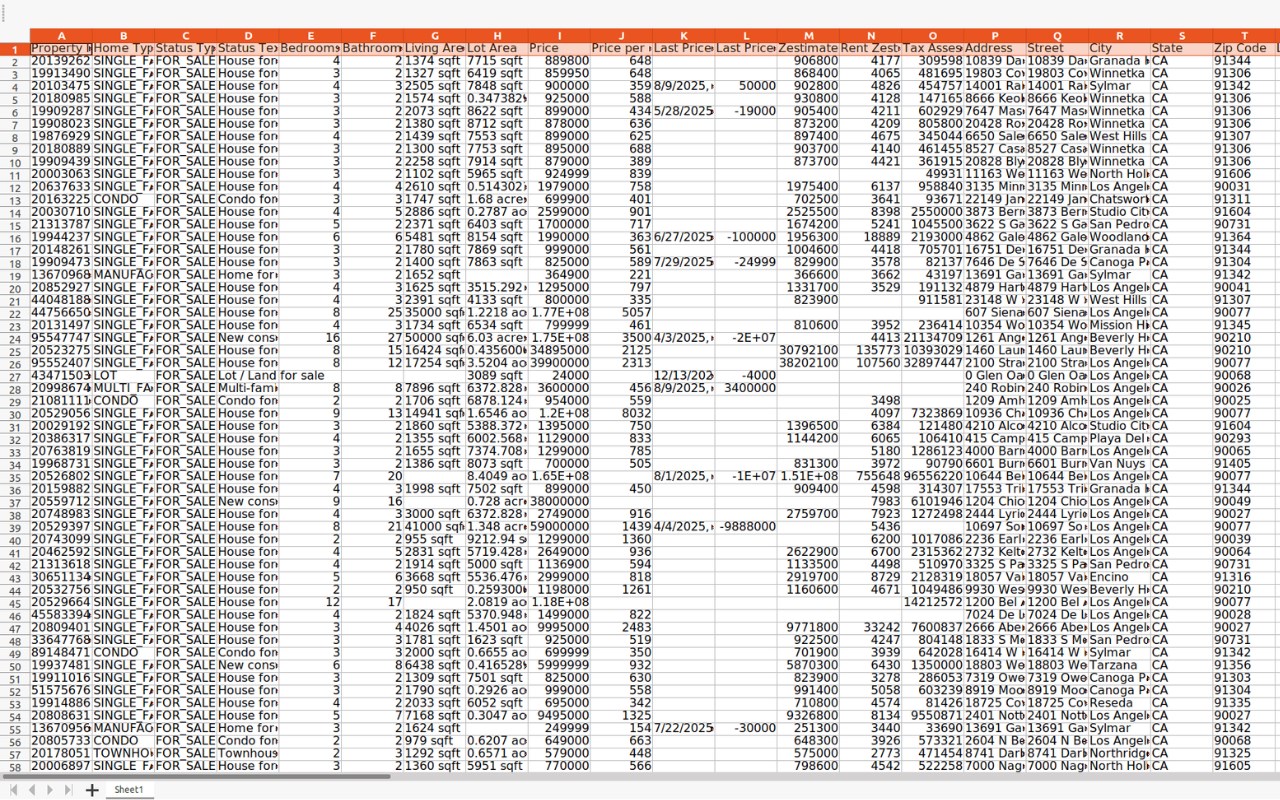Viewport: 1280px width, 800px height.
Task: Select the 'Tarzana' city cell
Action: click(x=1119, y=665)
